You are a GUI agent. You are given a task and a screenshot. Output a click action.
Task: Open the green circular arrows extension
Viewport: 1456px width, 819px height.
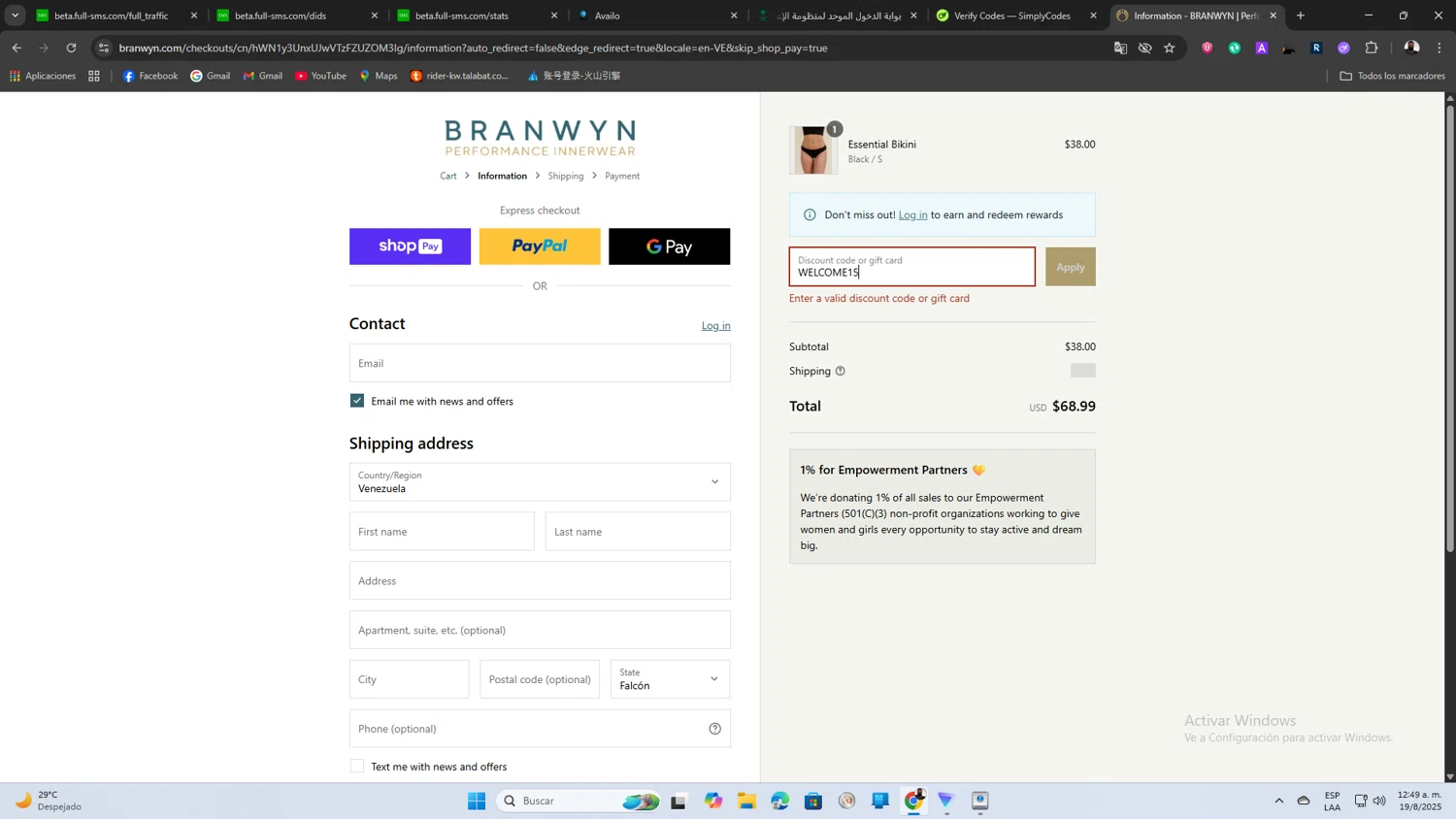pyautogui.click(x=1235, y=48)
